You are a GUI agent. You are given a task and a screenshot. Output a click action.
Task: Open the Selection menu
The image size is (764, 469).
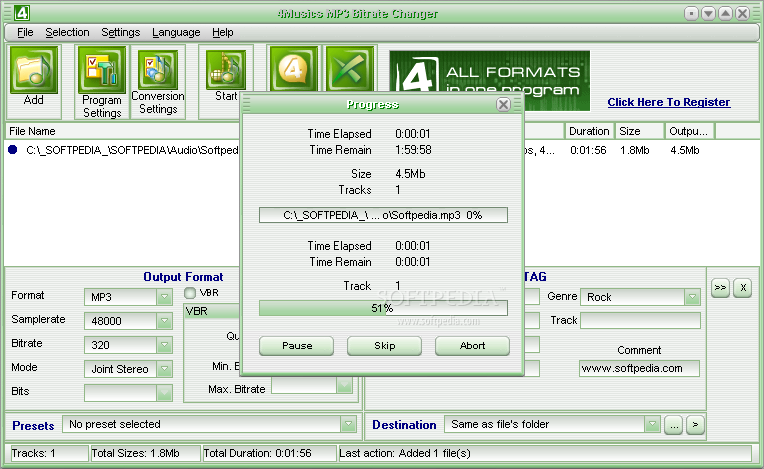[x=67, y=32]
